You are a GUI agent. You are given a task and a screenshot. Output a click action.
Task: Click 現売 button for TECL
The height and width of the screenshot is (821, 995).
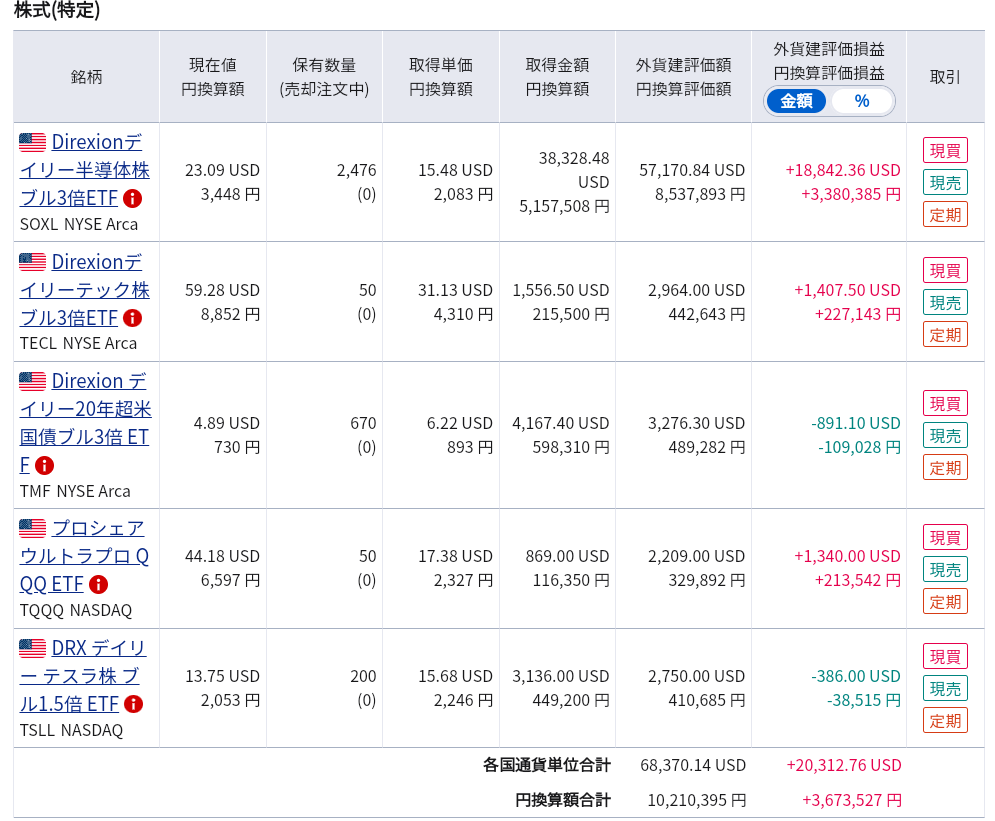click(945, 303)
